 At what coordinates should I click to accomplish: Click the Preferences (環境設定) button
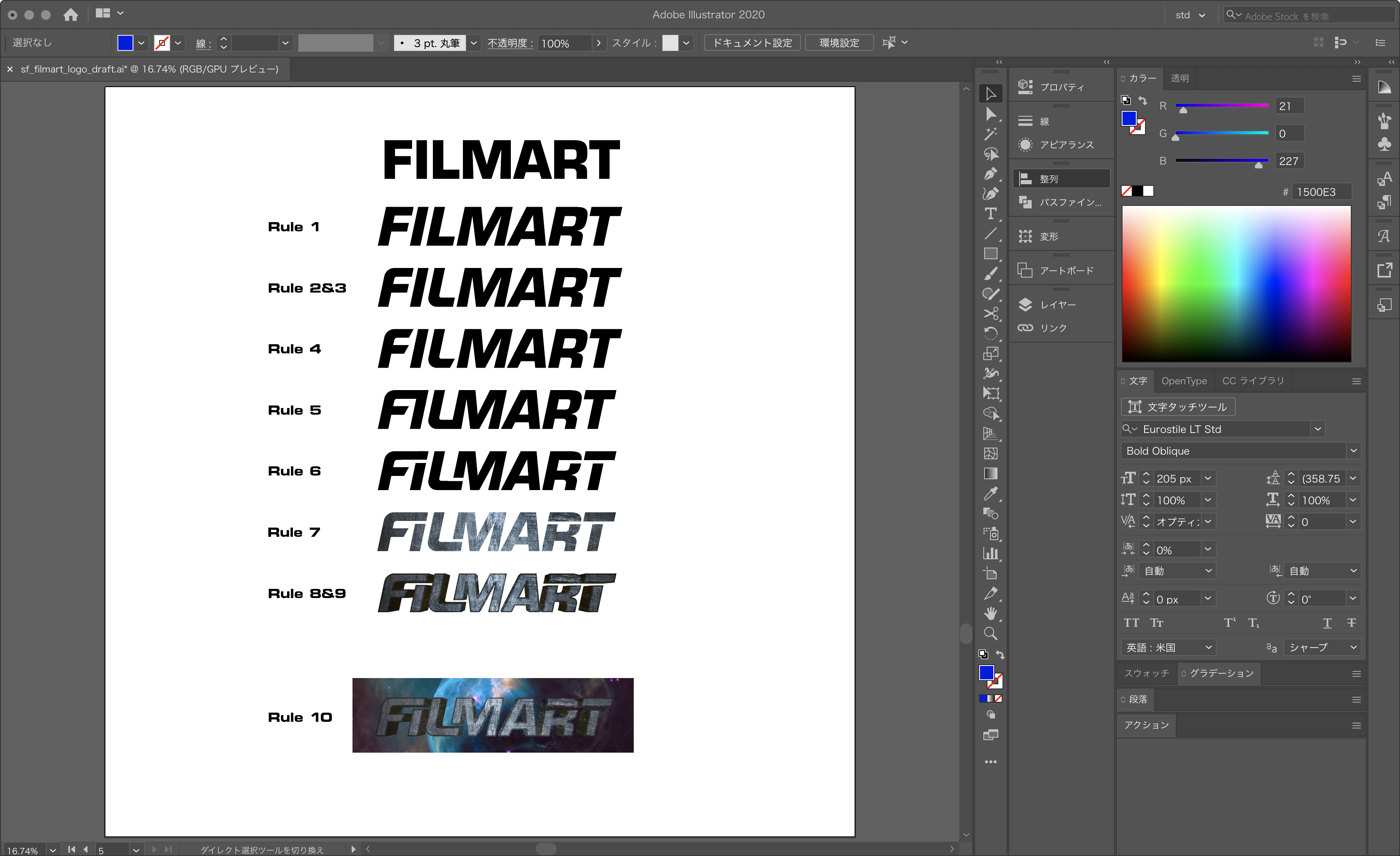pos(839,43)
